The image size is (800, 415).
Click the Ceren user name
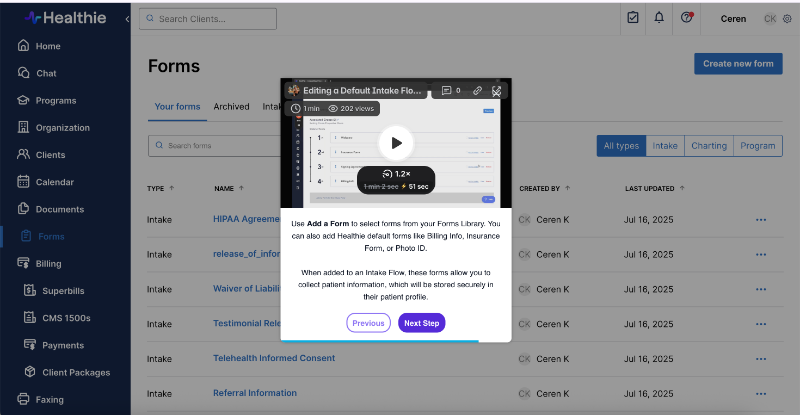(733, 19)
